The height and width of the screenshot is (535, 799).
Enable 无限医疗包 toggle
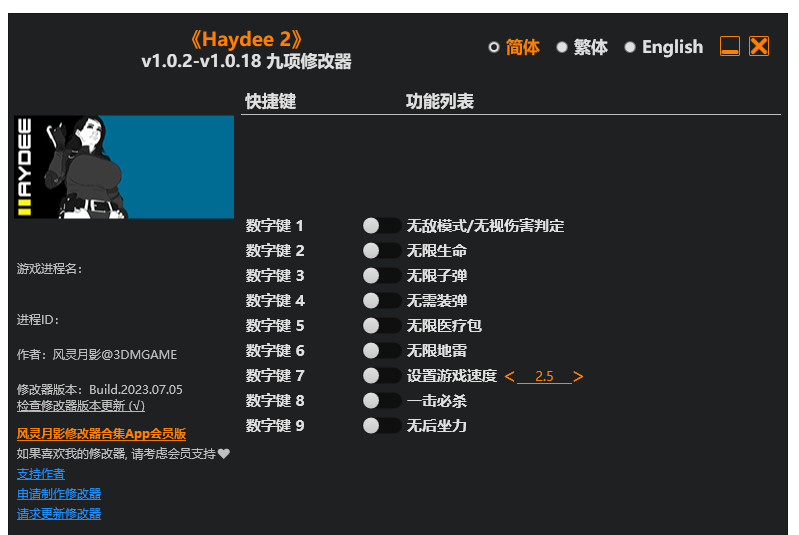(x=382, y=326)
